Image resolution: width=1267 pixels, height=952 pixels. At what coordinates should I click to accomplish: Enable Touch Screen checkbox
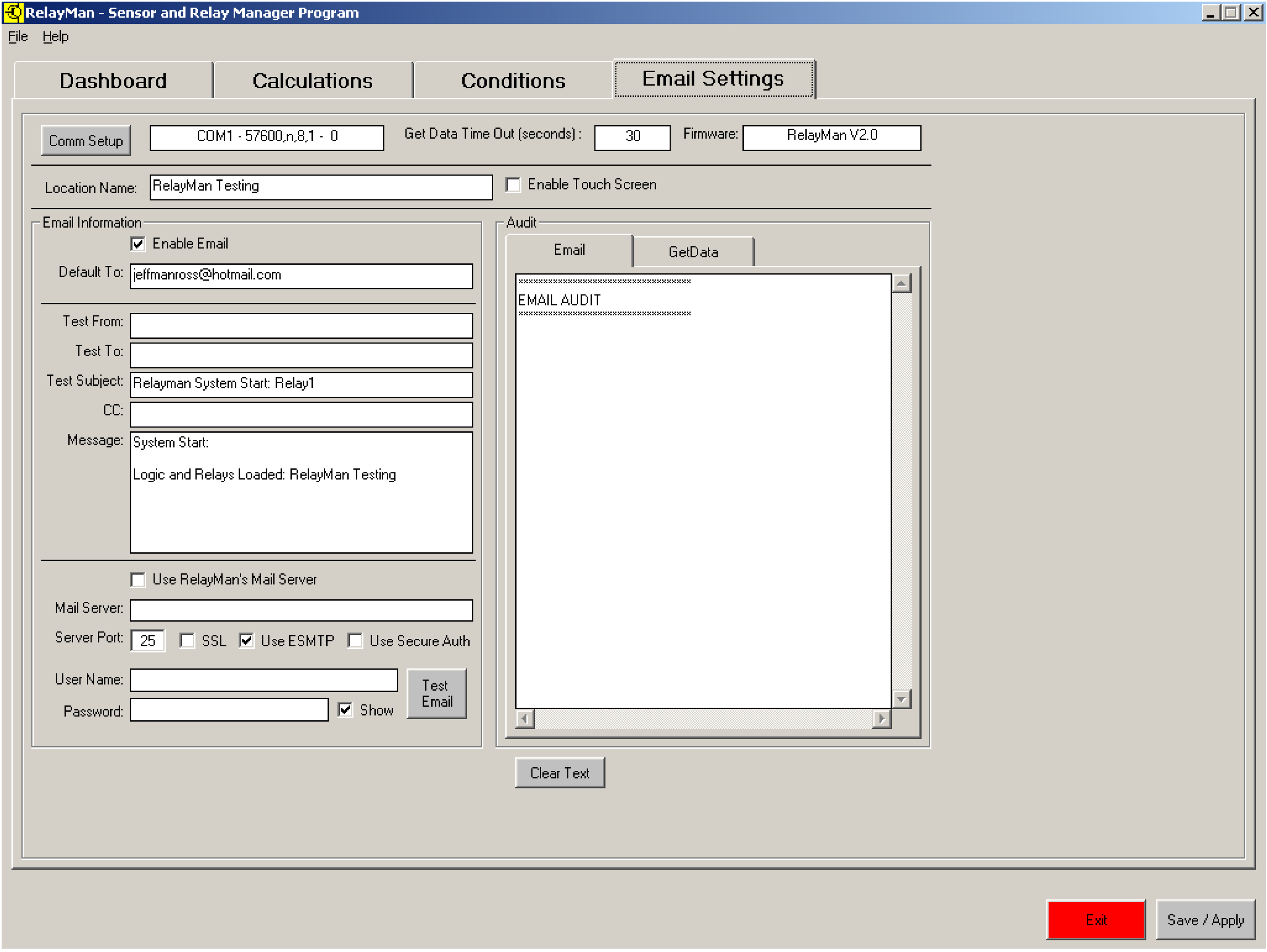(x=514, y=185)
